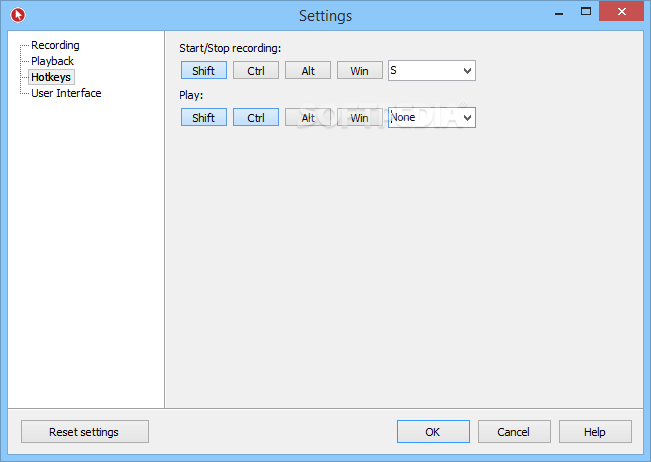Minimize the Settings window
Image resolution: width=651 pixels, height=462 pixels.
point(559,12)
